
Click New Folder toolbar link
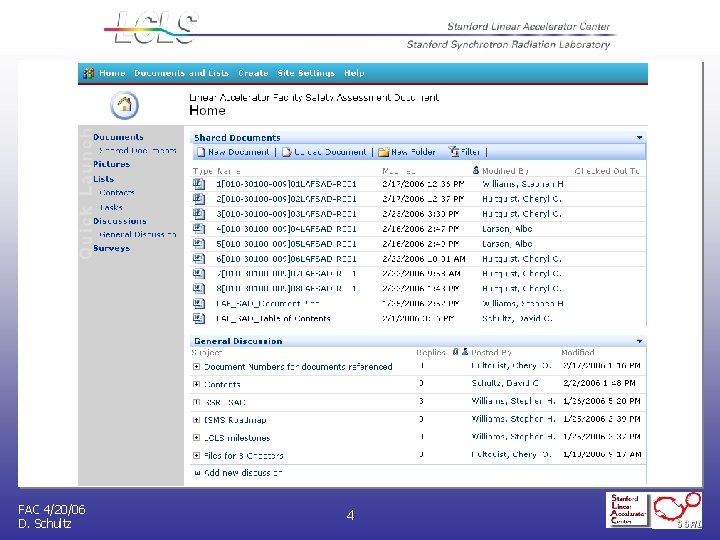pyautogui.click(x=413, y=152)
